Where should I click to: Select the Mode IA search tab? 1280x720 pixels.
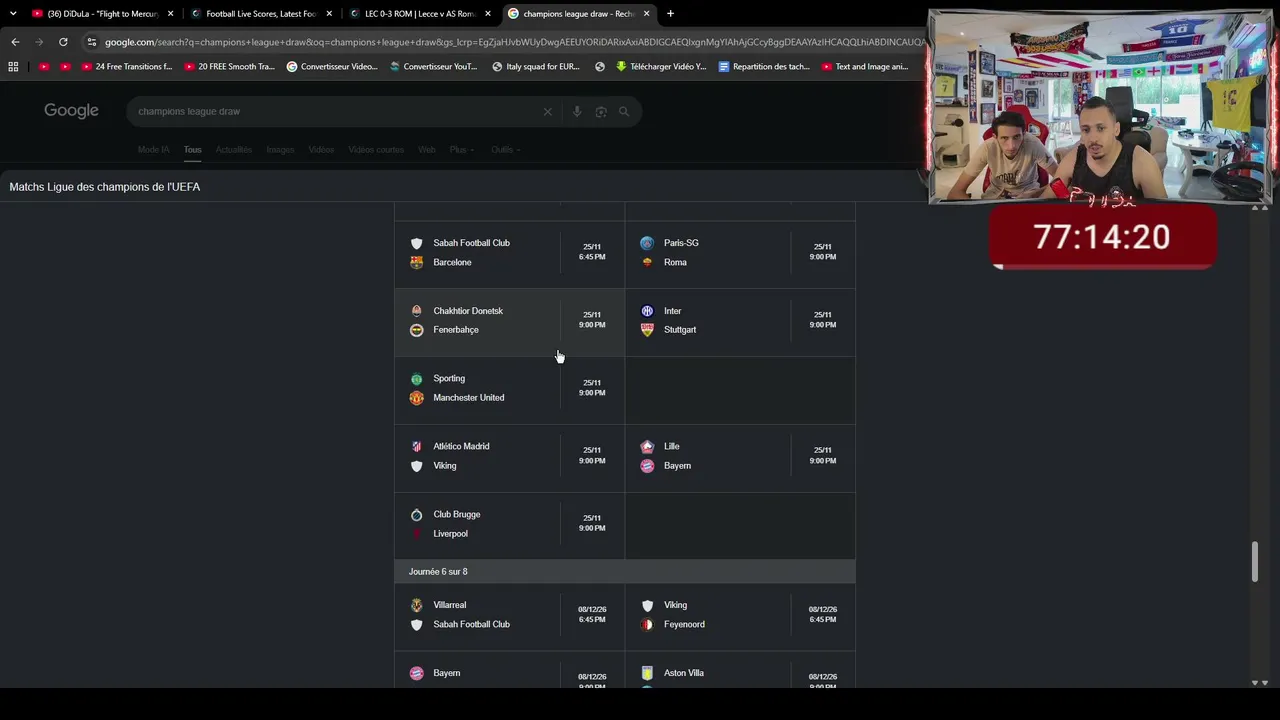click(x=153, y=150)
